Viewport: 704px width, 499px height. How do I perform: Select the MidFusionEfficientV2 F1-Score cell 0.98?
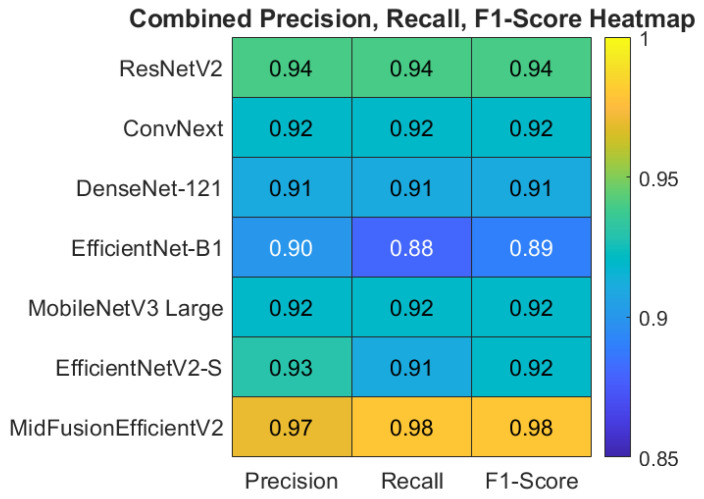(532, 427)
